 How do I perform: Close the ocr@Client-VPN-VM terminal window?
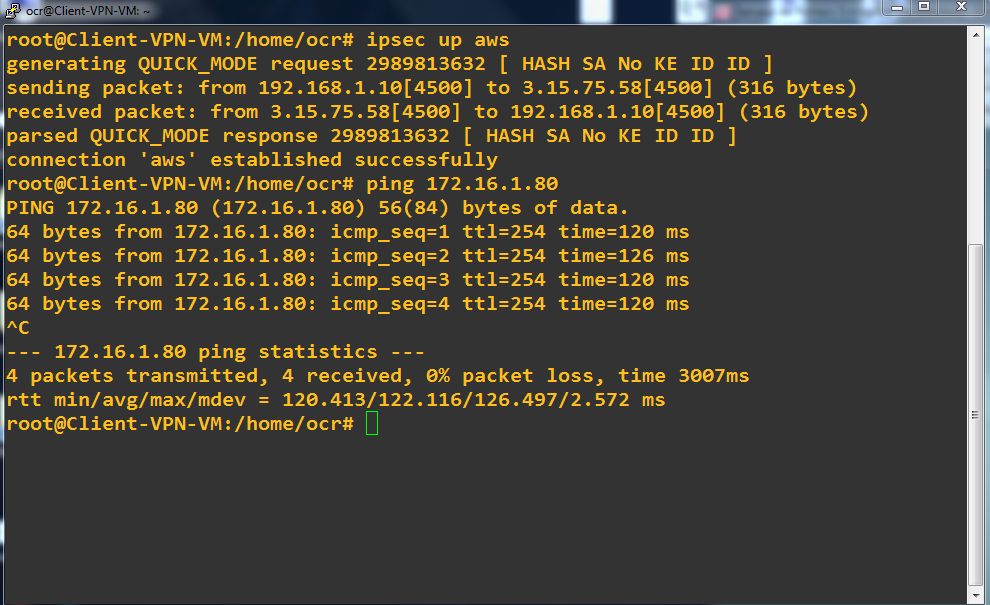[961, 8]
